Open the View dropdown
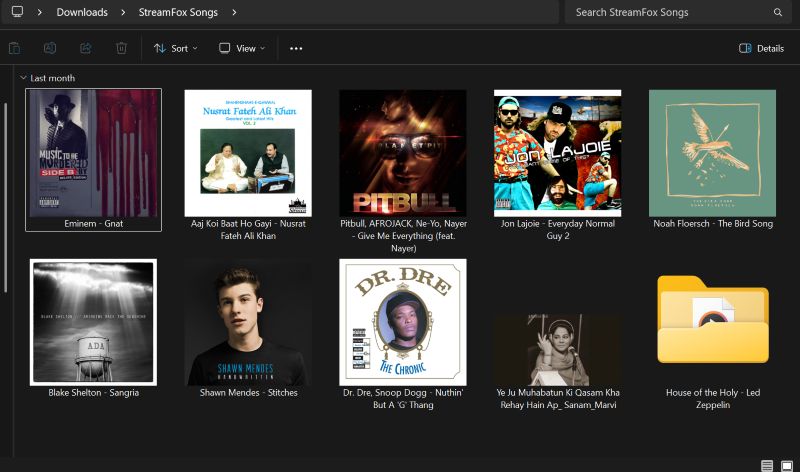 pyautogui.click(x=242, y=48)
